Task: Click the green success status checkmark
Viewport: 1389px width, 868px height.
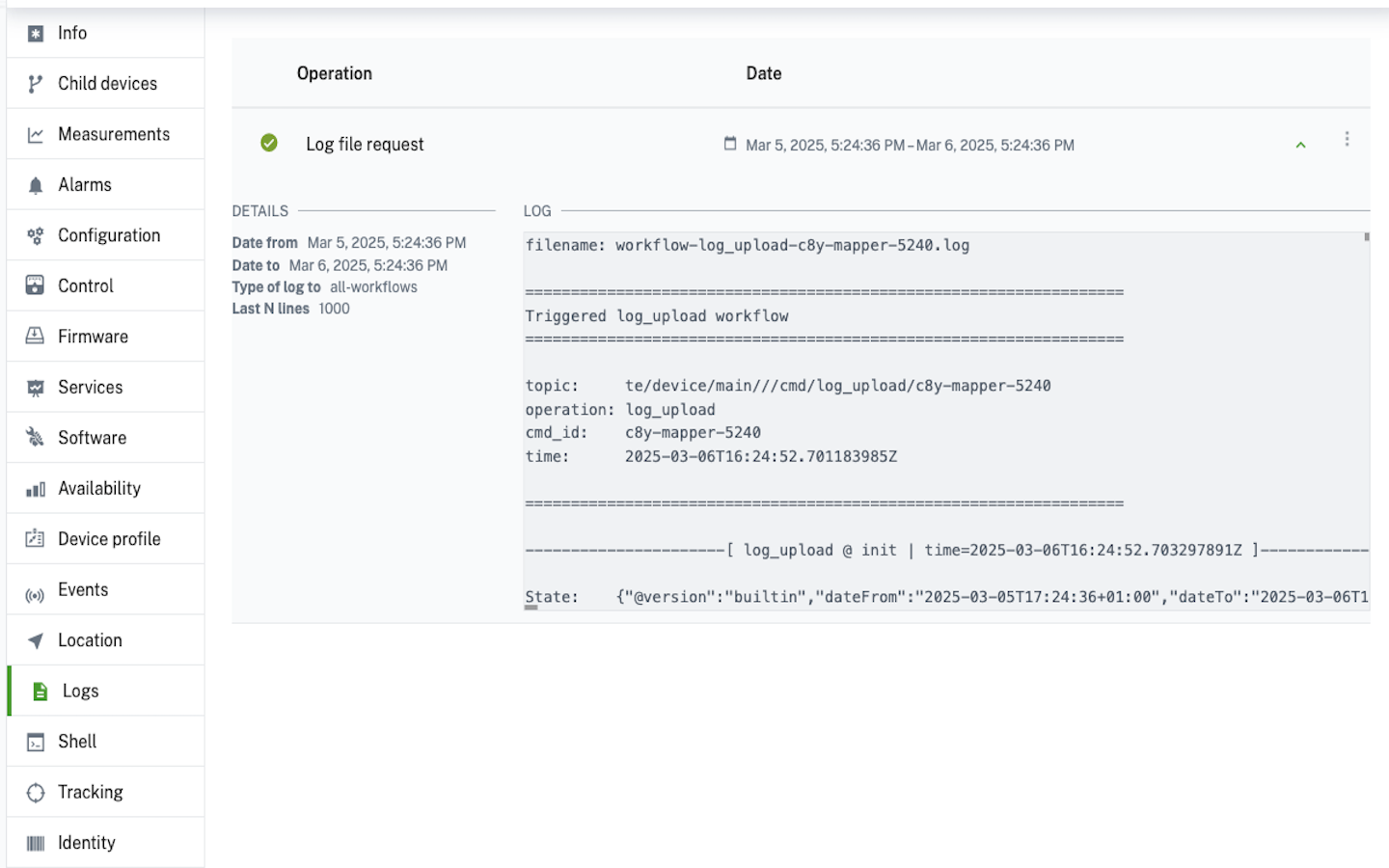Action: (269, 143)
